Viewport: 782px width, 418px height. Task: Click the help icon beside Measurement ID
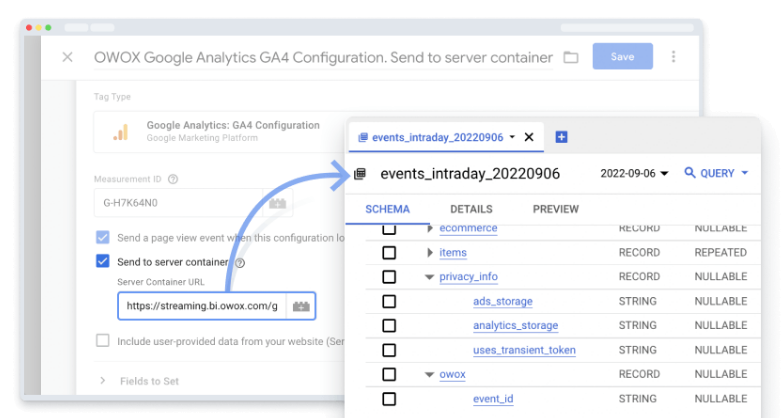click(173, 180)
